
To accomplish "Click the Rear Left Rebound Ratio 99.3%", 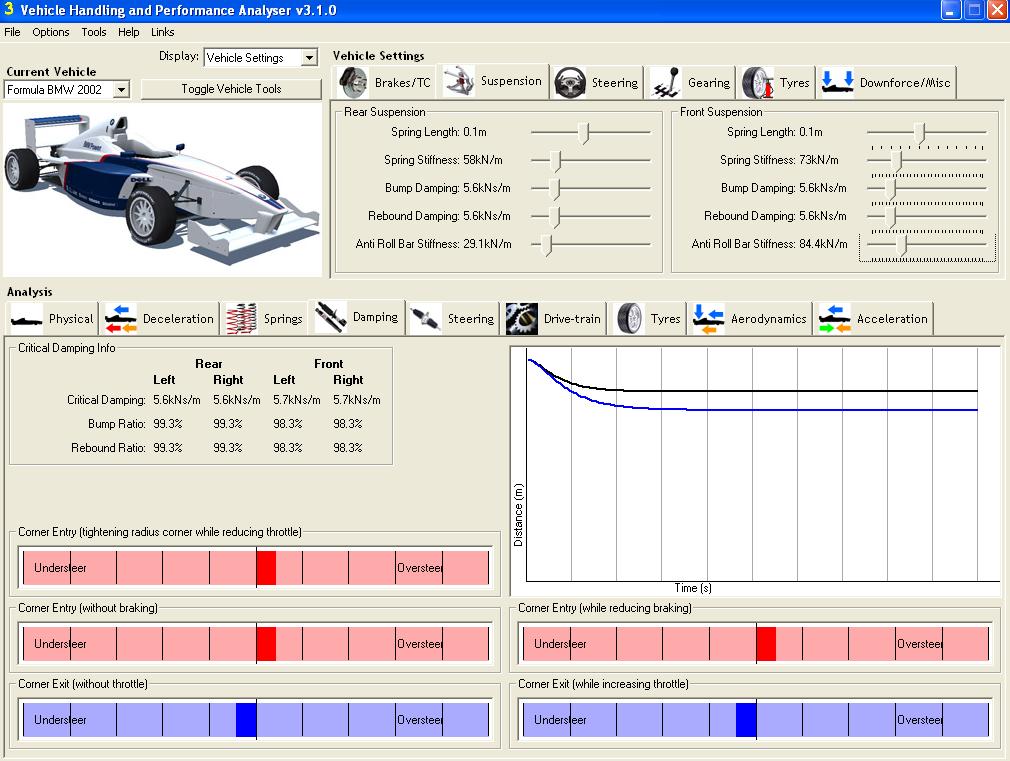I will point(168,448).
